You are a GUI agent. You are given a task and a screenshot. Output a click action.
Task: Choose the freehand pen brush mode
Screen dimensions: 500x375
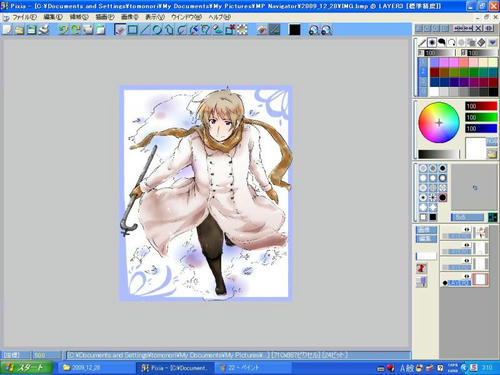(422, 42)
